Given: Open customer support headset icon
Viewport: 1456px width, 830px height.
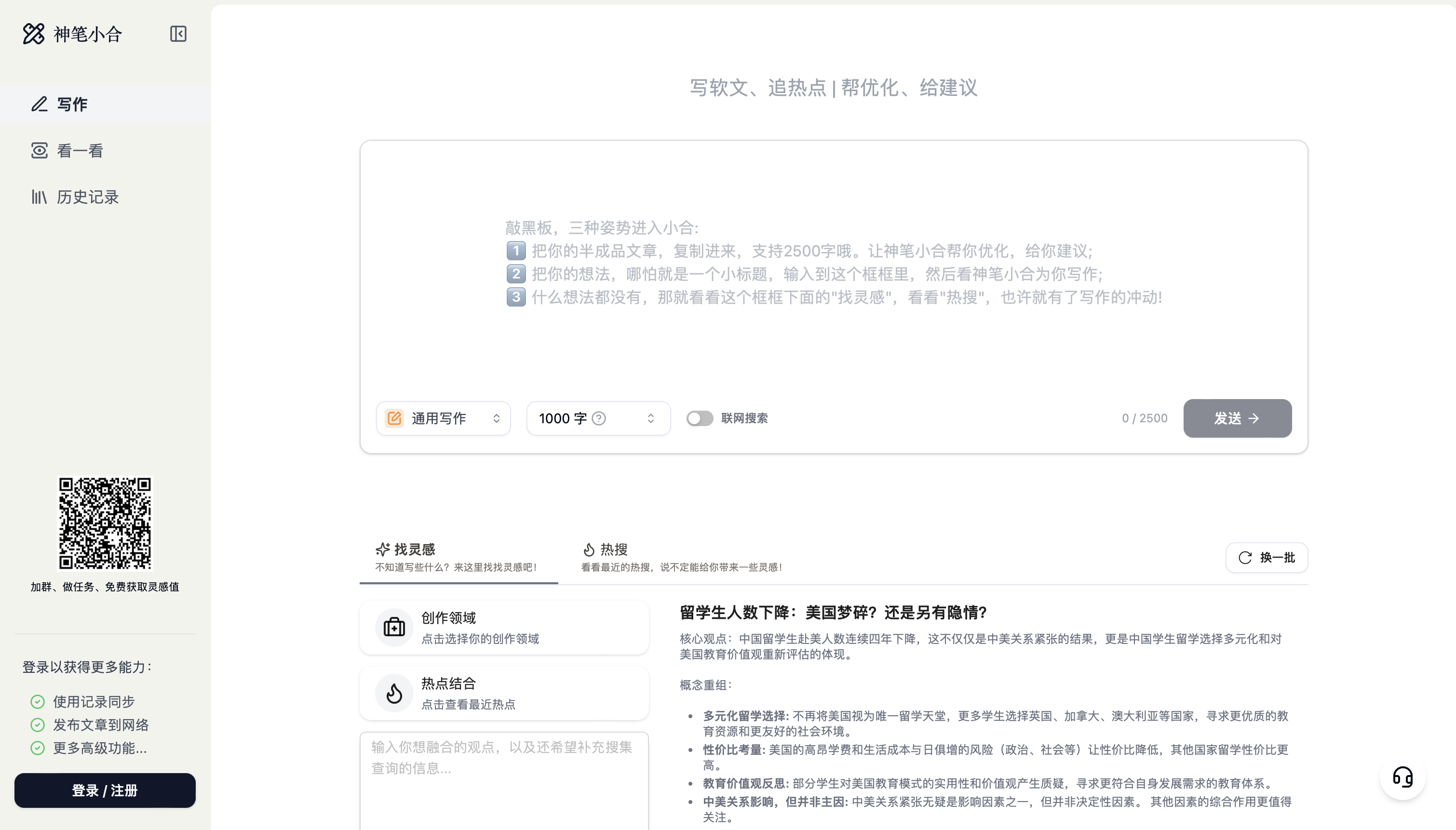Looking at the screenshot, I should point(1402,776).
